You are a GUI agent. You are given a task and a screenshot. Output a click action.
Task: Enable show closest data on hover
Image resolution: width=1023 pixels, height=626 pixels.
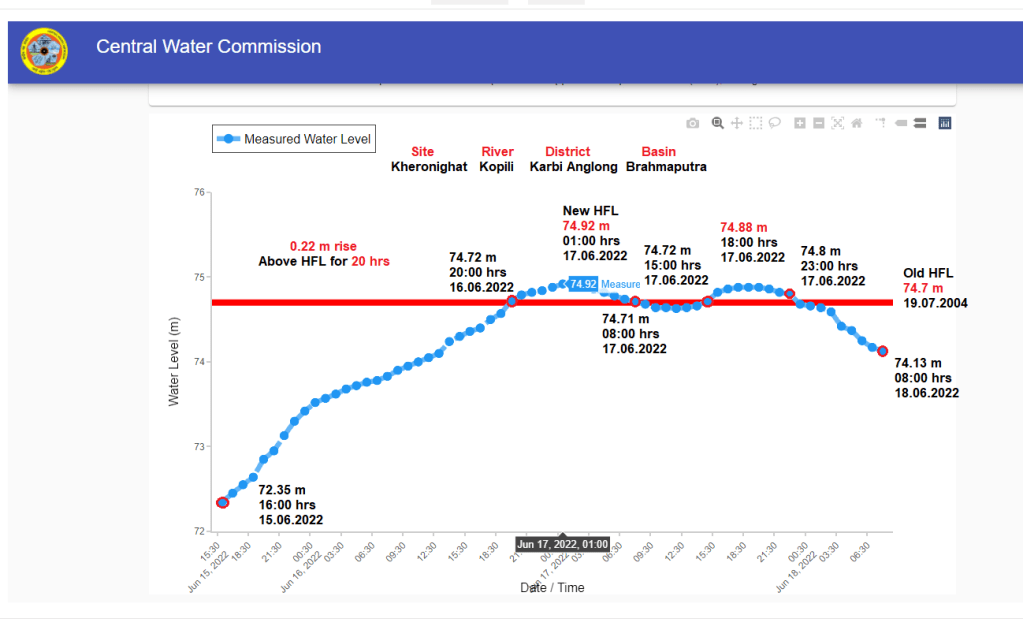[x=901, y=123]
